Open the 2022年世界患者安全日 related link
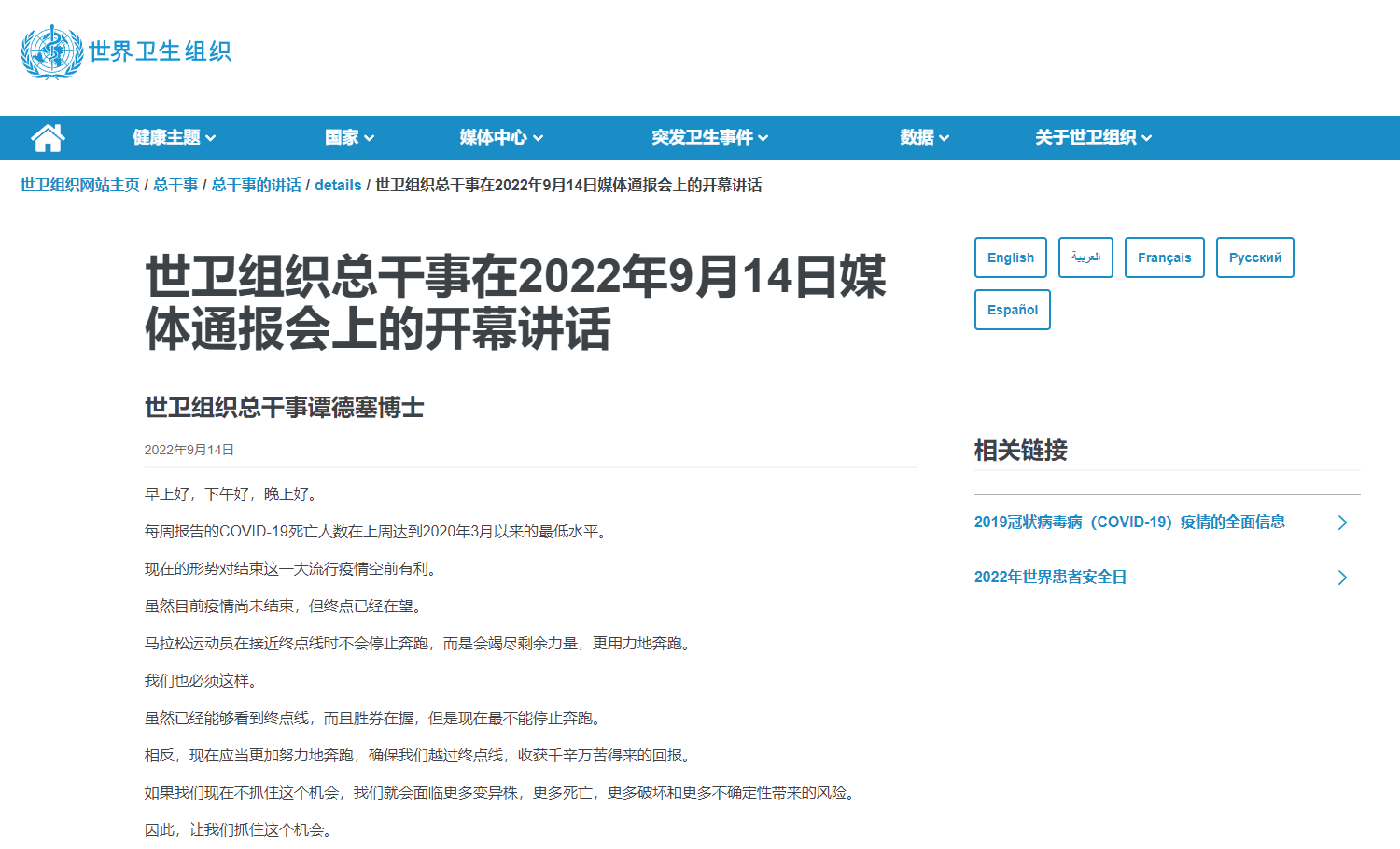 point(1050,578)
